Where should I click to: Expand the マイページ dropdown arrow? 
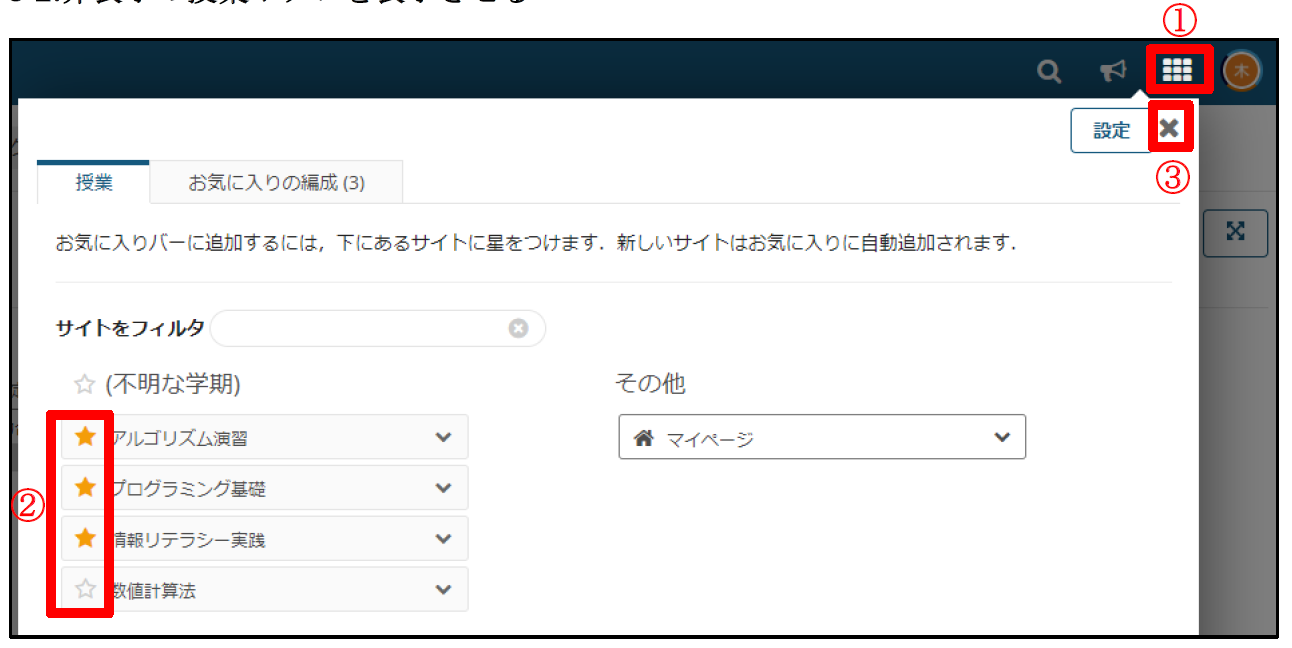pos(1002,438)
